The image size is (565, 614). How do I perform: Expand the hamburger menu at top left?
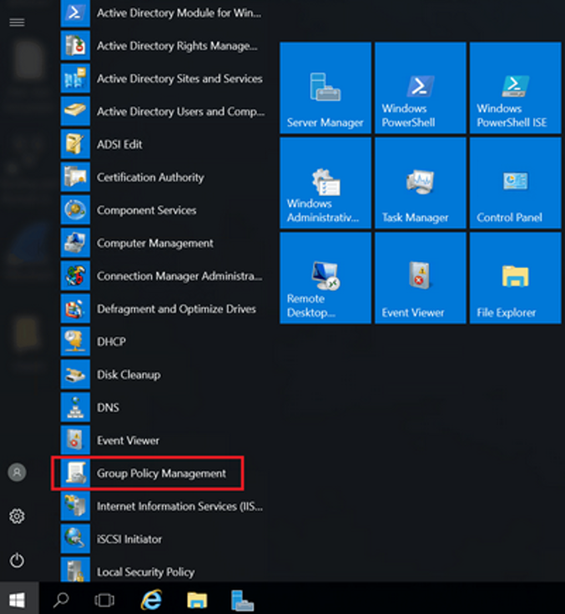pos(17,22)
